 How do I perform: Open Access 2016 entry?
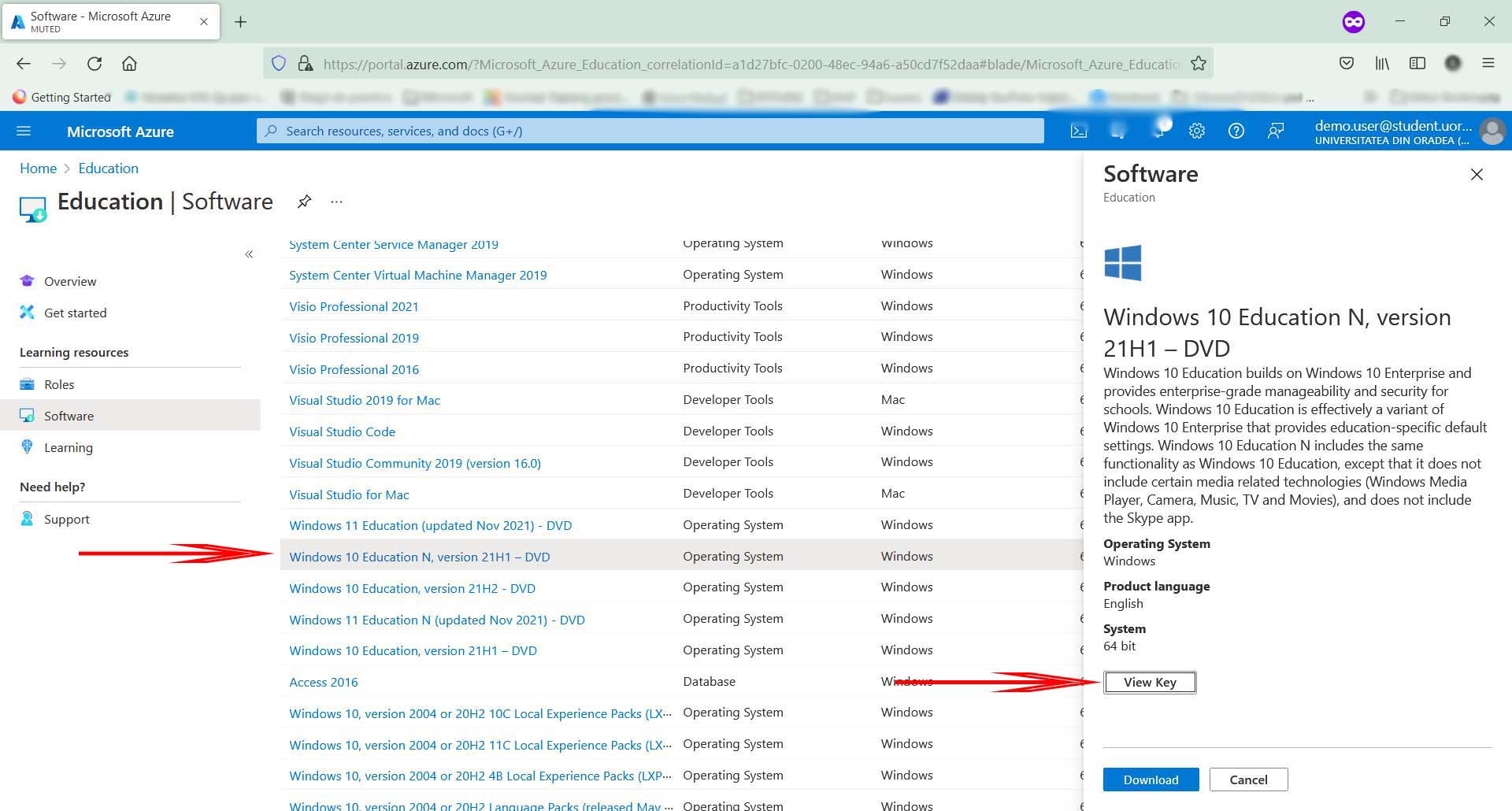(x=323, y=682)
